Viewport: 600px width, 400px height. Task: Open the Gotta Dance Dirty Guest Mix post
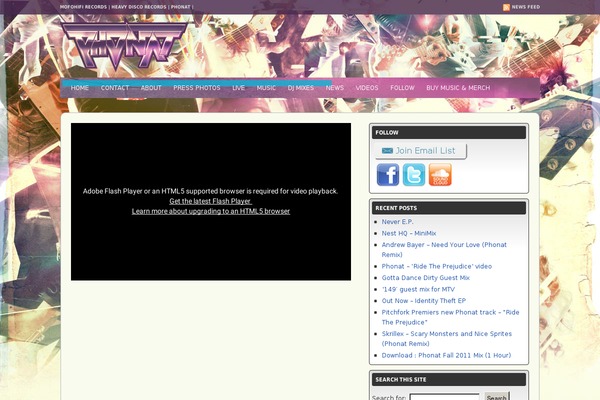pos(426,278)
